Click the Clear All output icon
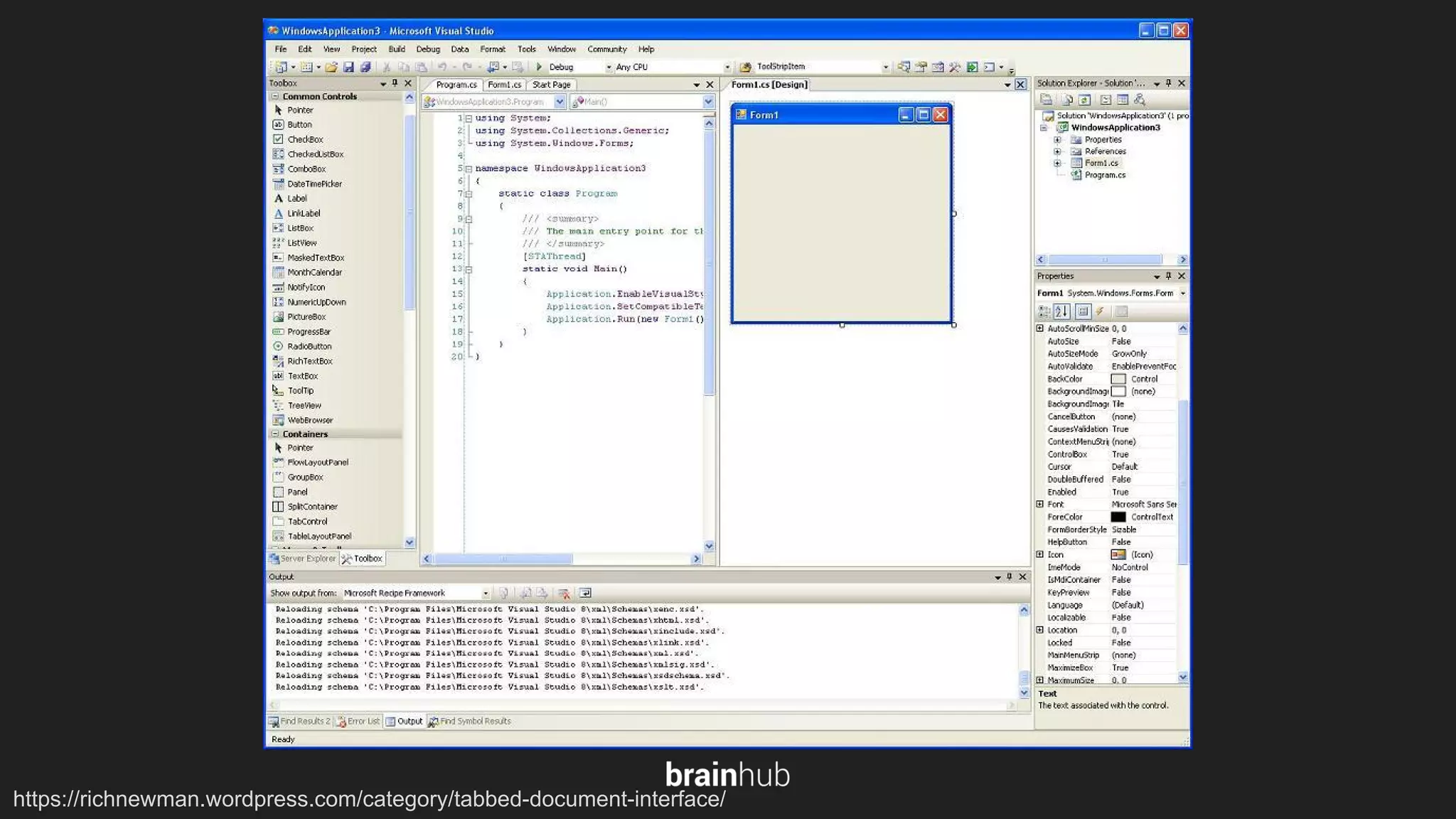The image size is (1456, 819). pos(564,593)
